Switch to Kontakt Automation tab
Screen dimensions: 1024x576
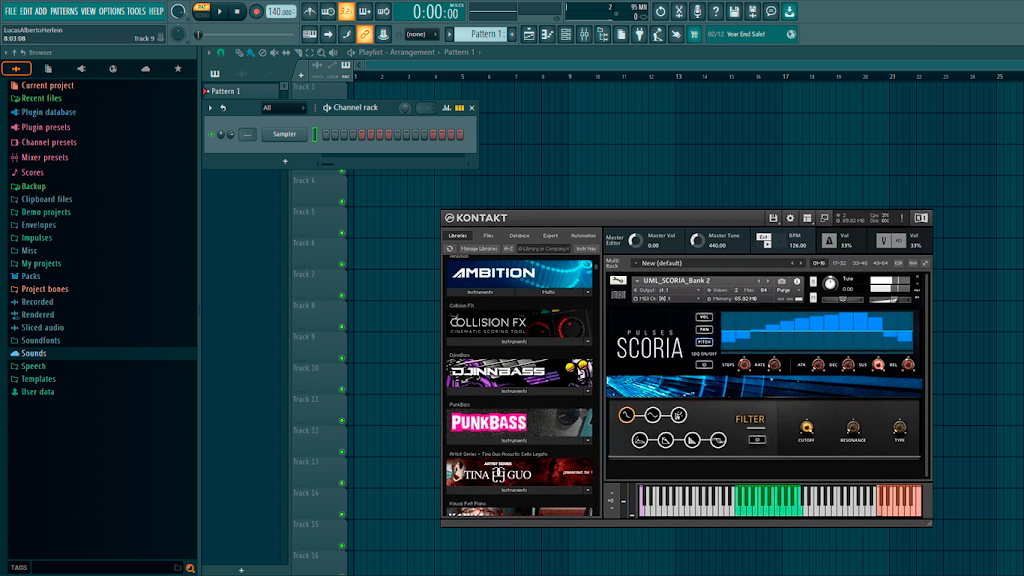click(583, 236)
